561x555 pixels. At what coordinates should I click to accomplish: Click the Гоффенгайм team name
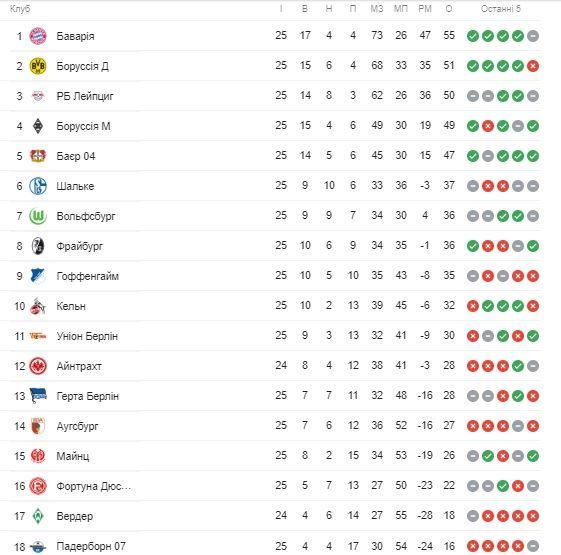click(87, 276)
